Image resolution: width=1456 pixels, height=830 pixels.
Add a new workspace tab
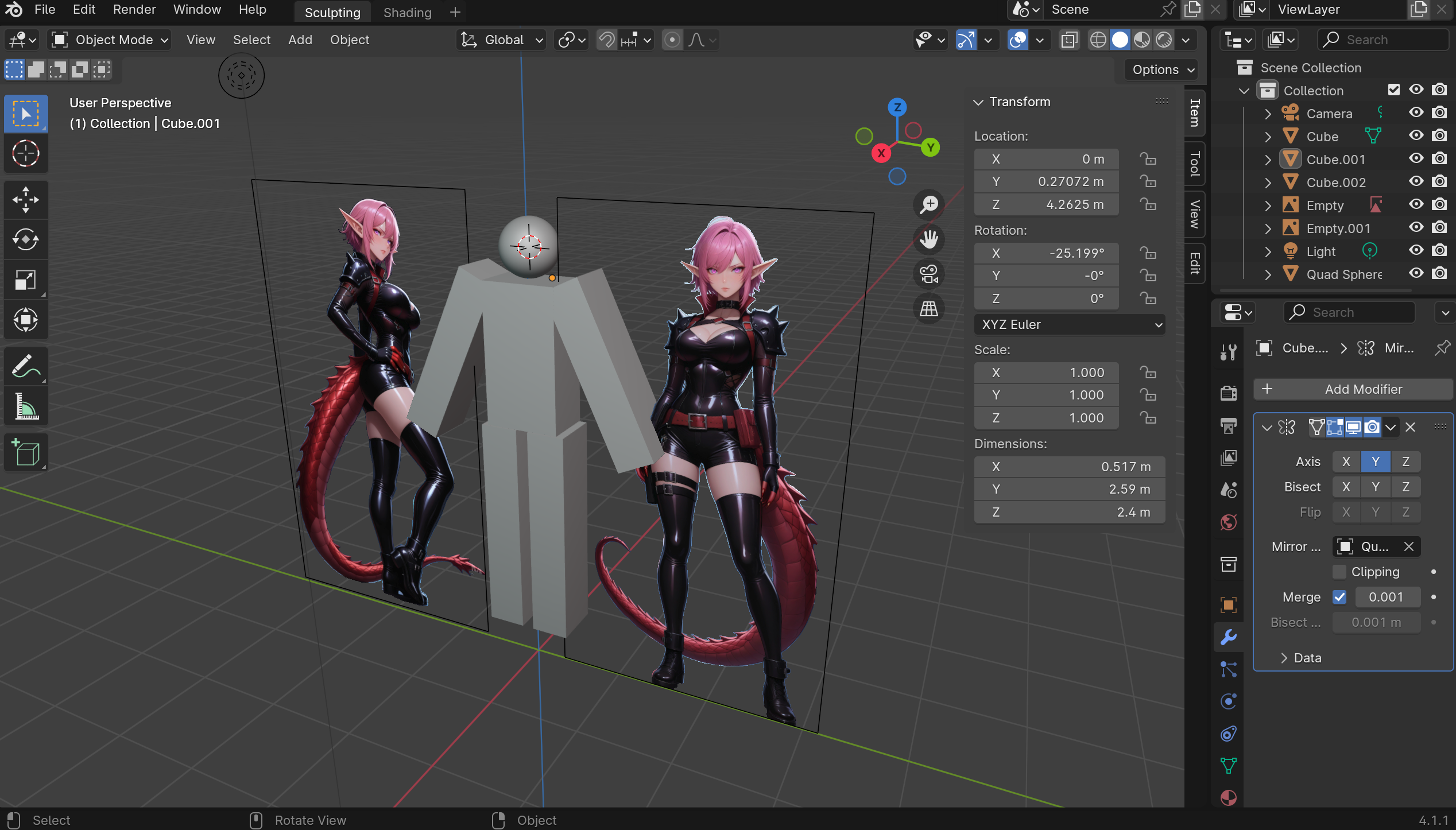(x=455, y=12)
